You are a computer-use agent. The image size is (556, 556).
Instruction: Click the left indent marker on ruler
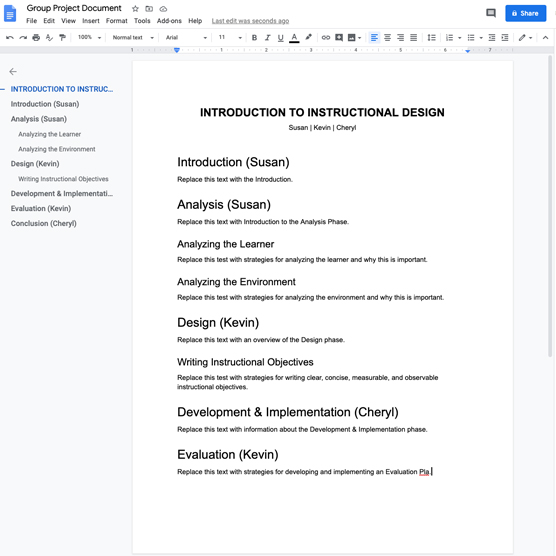(x=177, y=50)
